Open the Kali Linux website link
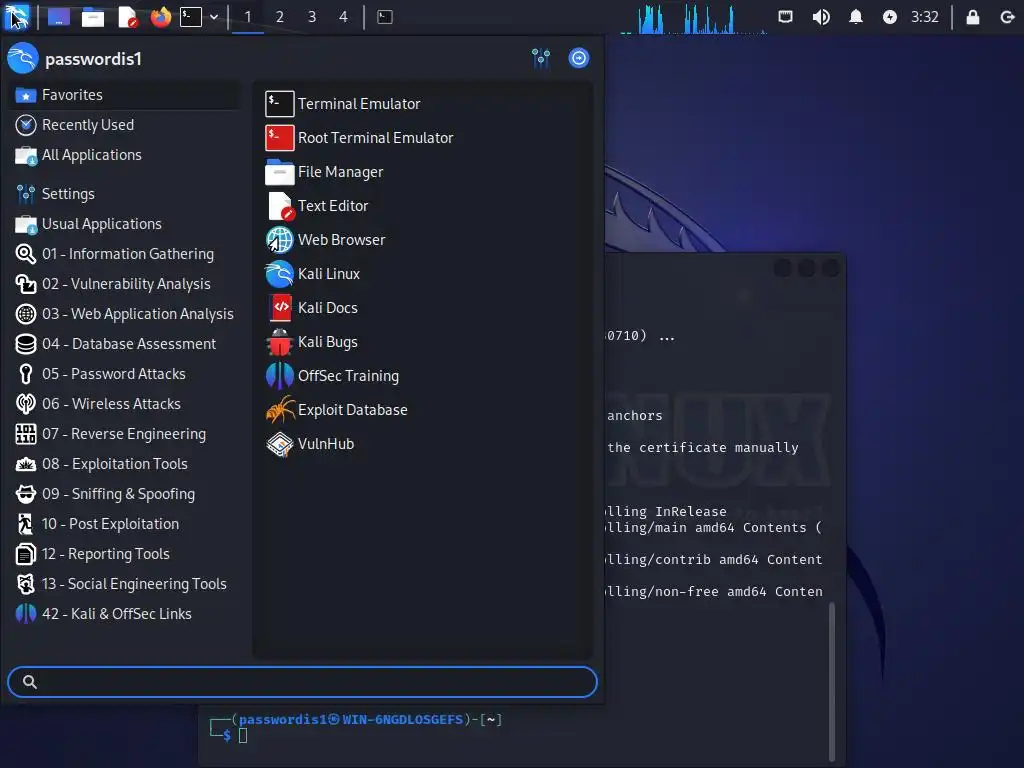Viewport: 1024px width, 768px height. point(423,274)
